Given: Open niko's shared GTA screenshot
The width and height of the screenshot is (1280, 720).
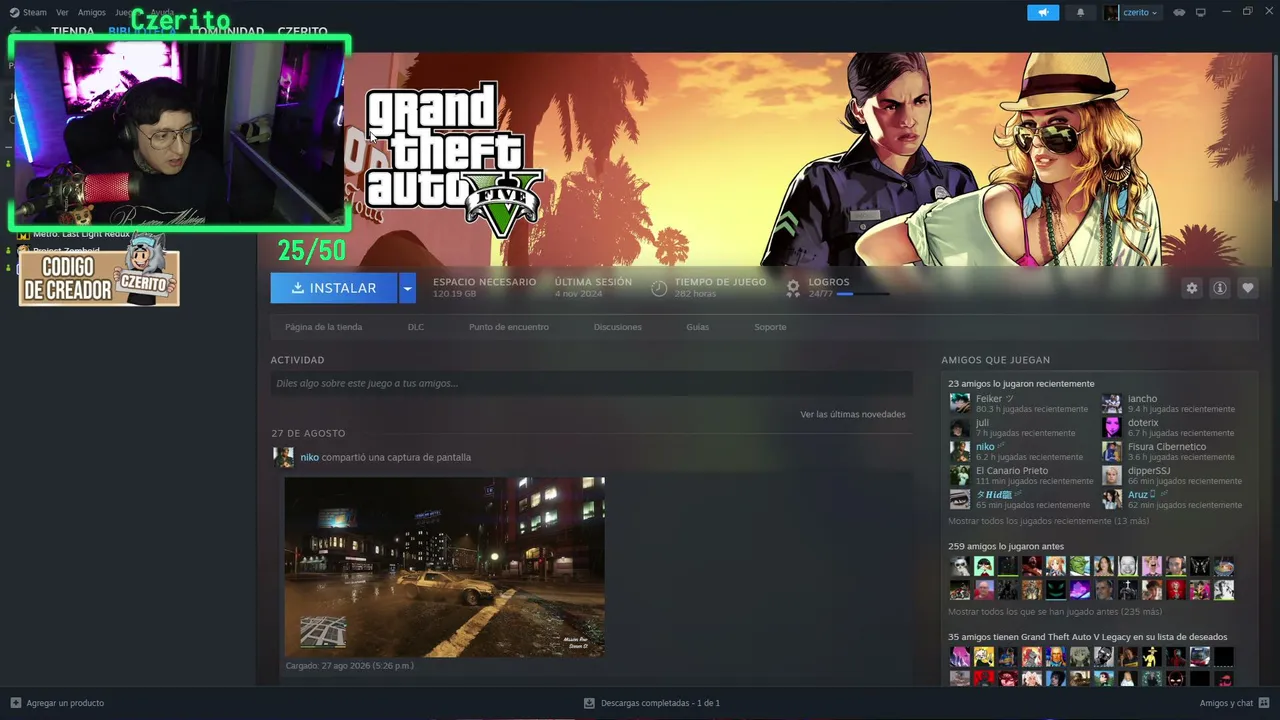Looking at the screenshot, I should tap(445, 567).
